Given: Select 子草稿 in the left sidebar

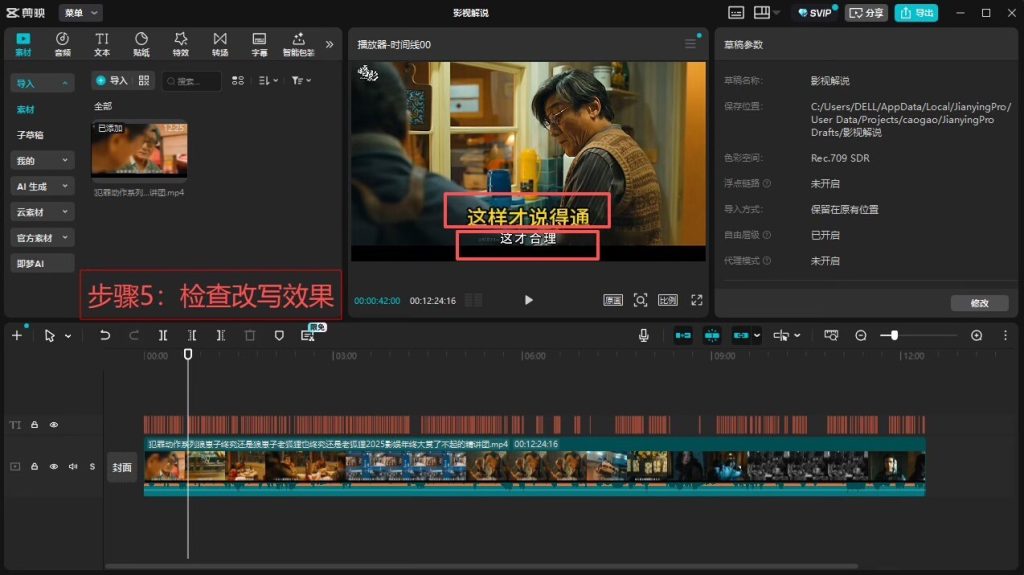Looking at the screenshot, I should pyautogui.click(x=30, y=135).
